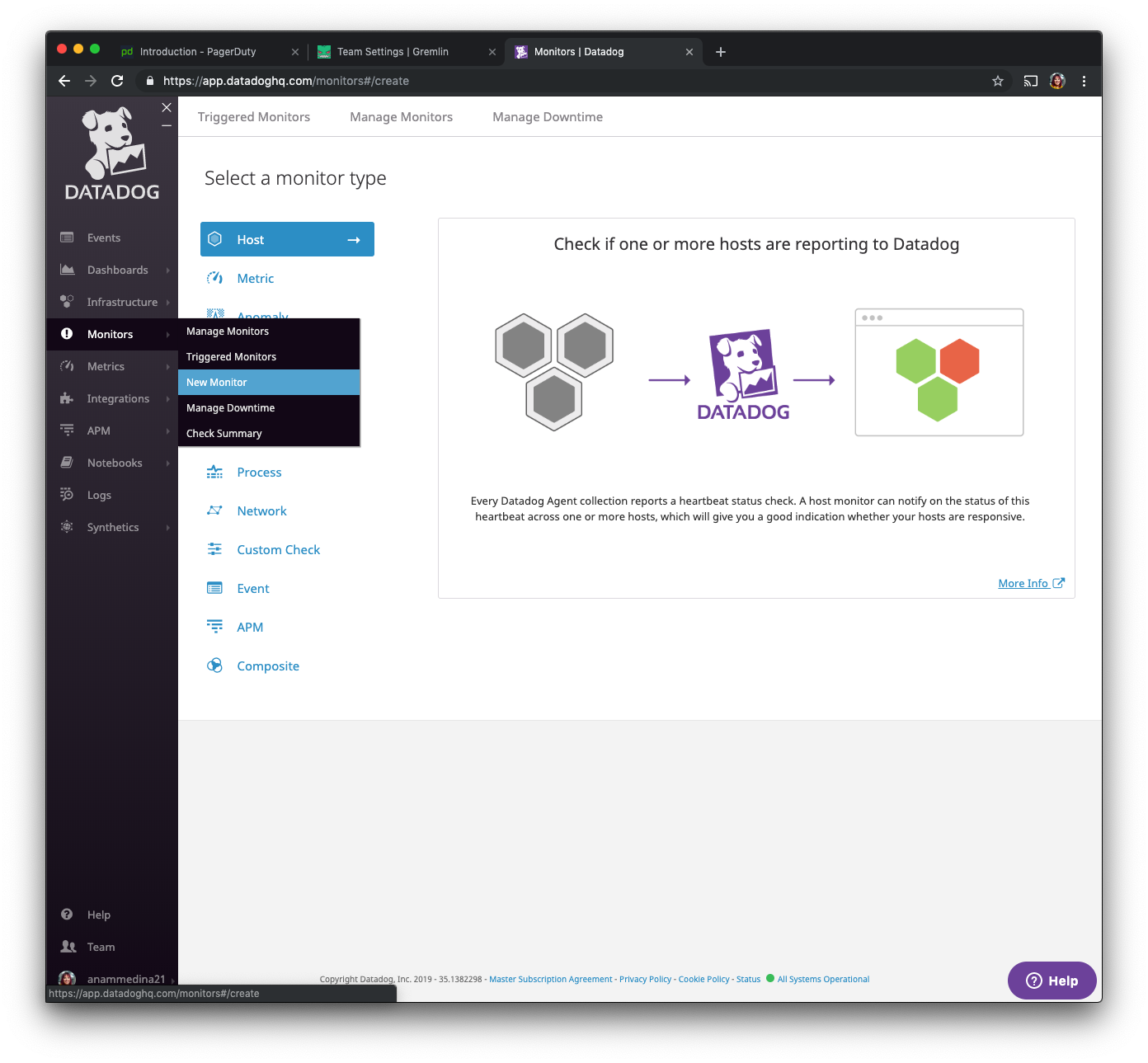Expand the Metrics submenu arrow
Screen dimensions: 1148x1063
167,366
